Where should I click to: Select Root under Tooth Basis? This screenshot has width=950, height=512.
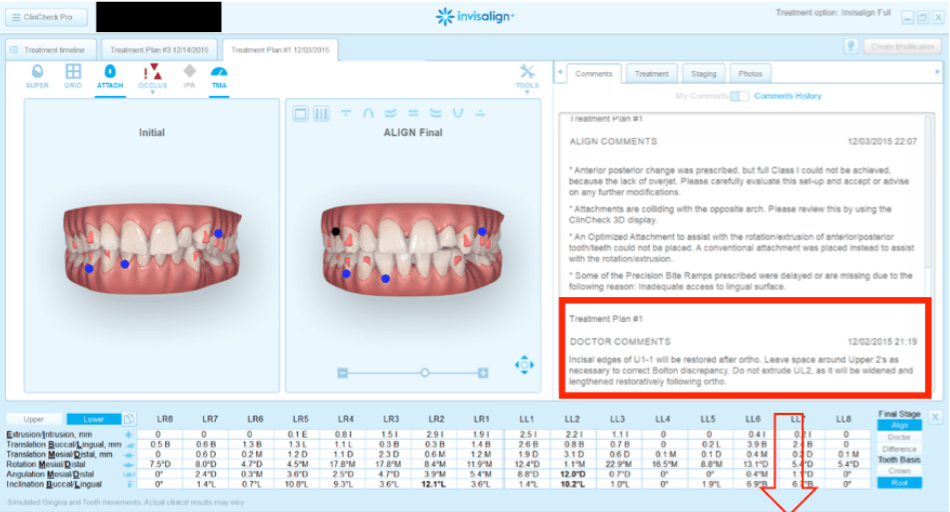(899, 483)
